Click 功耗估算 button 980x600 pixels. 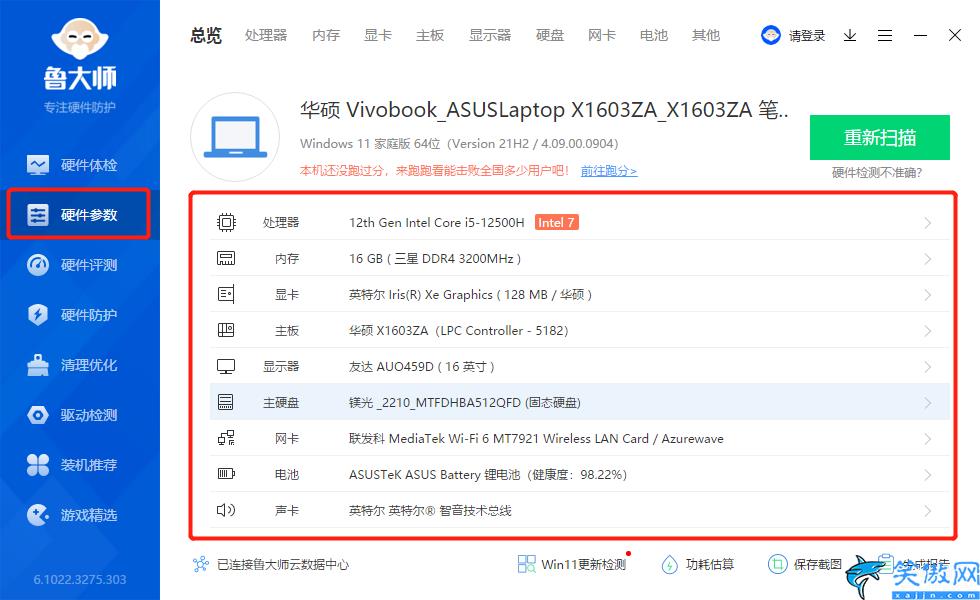[697, 564]
